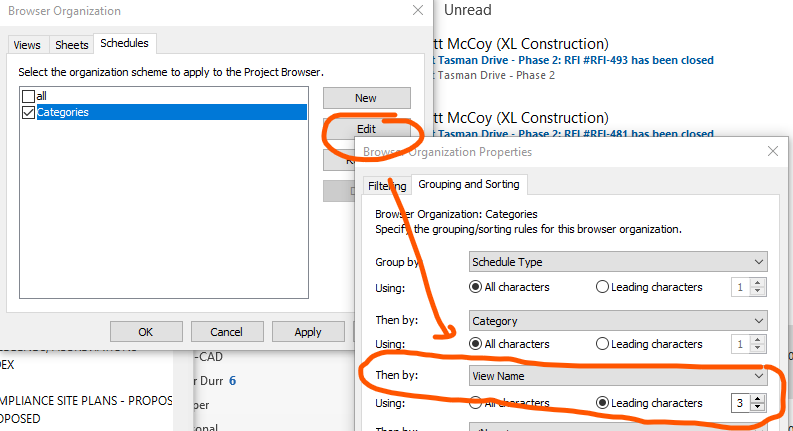Select All characters for Schedule Type grouping
Image resolution: width=793 pixels, height=431 pixels.
(475, 287)
